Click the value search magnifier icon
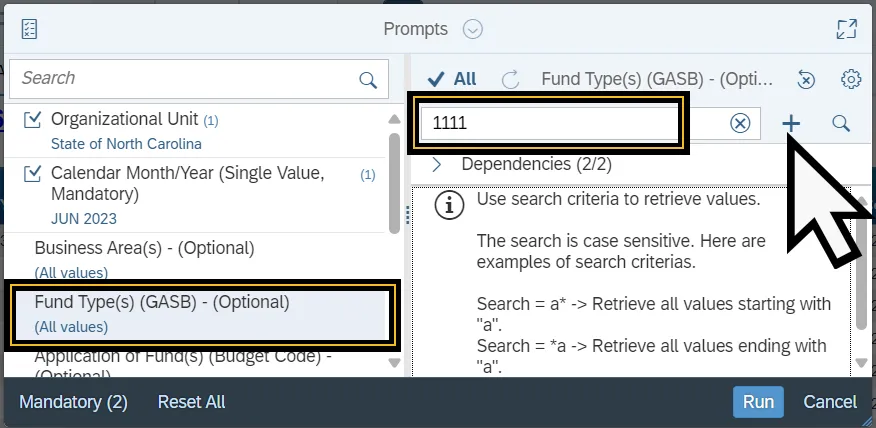Image resolution: width=876 pixels, height=428 pixels. pos(841,123)
